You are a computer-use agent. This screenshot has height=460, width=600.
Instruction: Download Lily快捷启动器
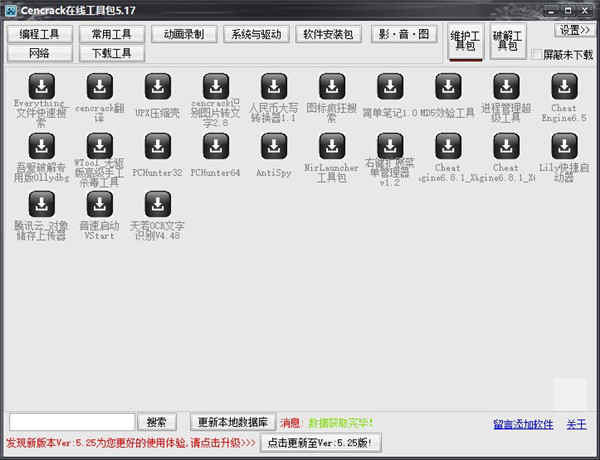click(x=564, y=146)
